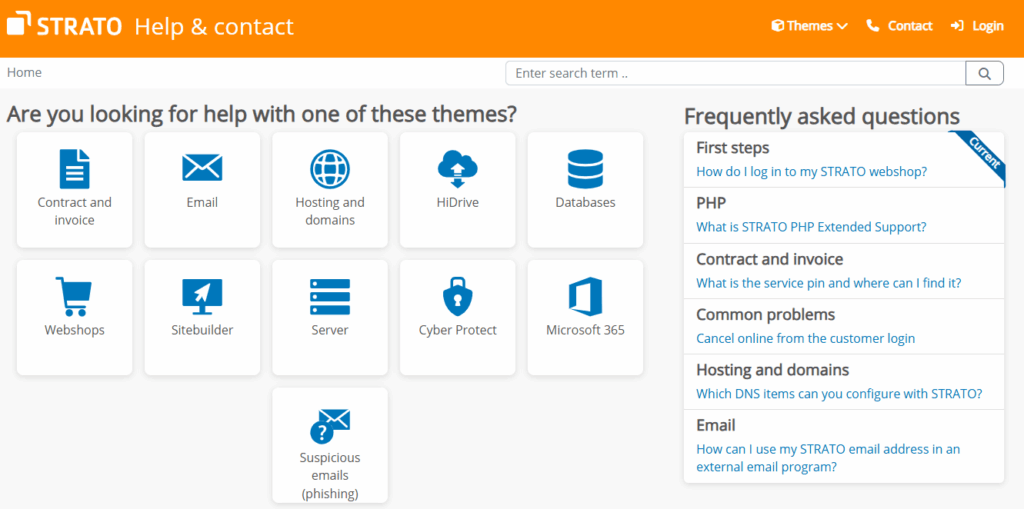
Task: Select the Microsoft 365 Office icon
Action: click(x=585, y=297)
